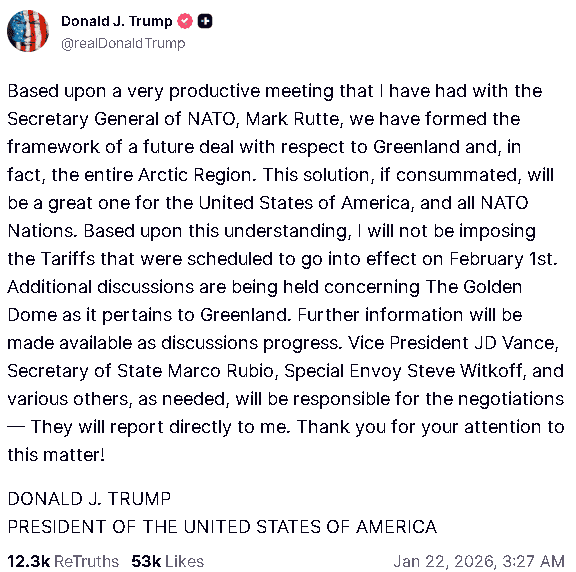The image size is (576, 572).
Task: Click the words The Golden in the post
Action: (x=474, y=287)
